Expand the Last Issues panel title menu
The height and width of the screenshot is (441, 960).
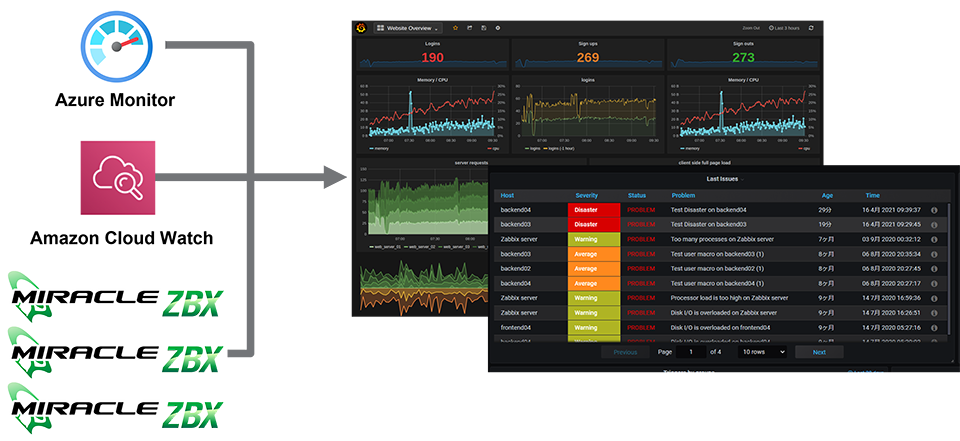(x=724, y=178)
